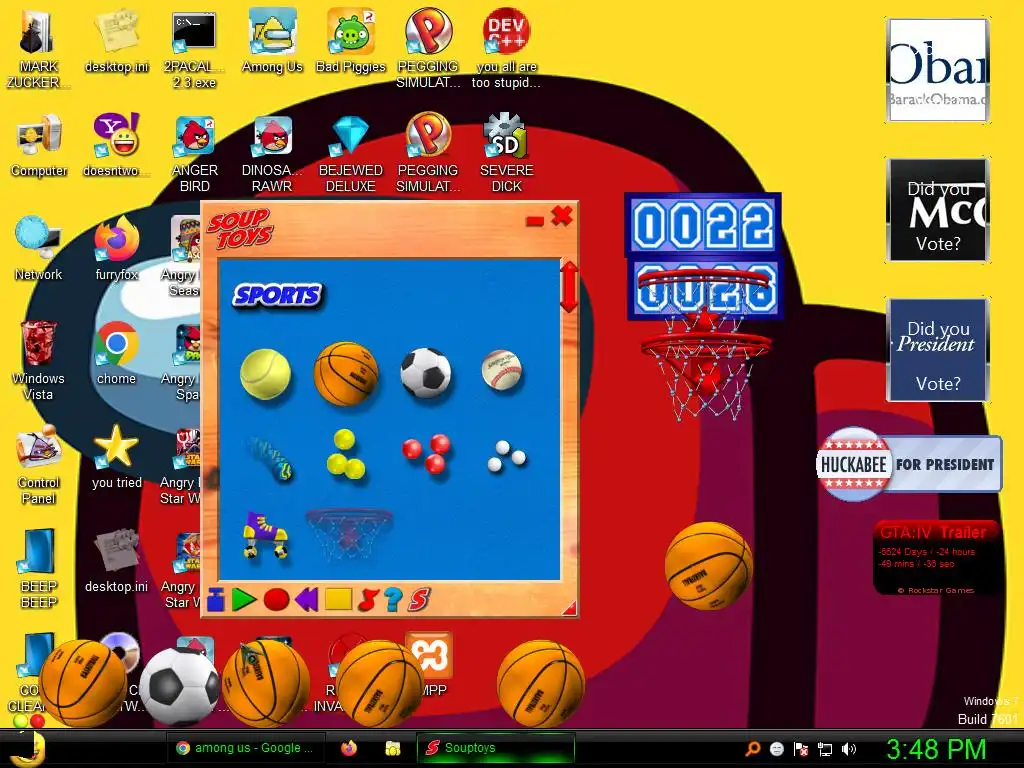Image resolution: width=1024 pixels, height=768 pixels.
Task: Select the MARK ZUCKER... desktop icon
Action: tap(38, 50)
